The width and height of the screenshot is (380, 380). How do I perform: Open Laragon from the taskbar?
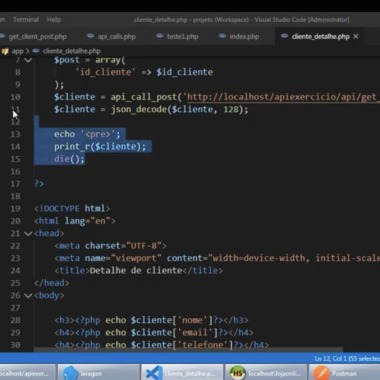(x=98, y=373)
